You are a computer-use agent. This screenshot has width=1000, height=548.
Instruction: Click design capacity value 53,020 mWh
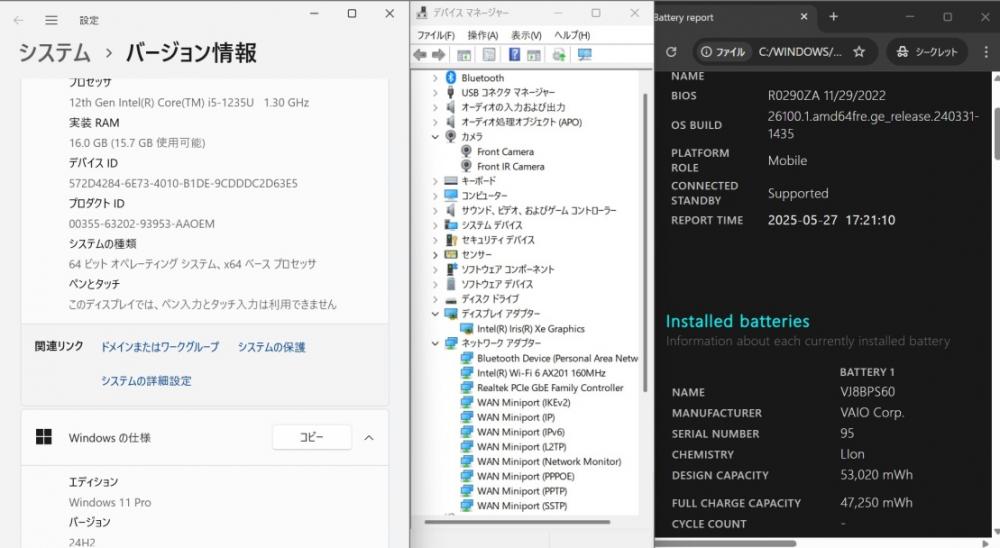pyautogui.click(x=876, y=475)
